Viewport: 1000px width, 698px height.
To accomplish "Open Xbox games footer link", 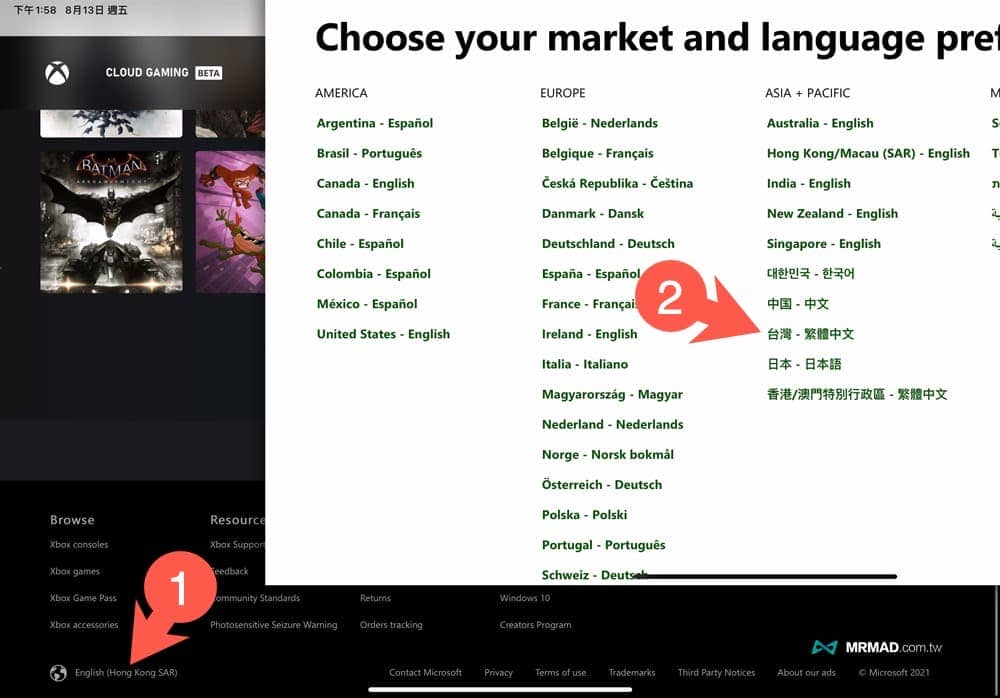I will point(75,571).
